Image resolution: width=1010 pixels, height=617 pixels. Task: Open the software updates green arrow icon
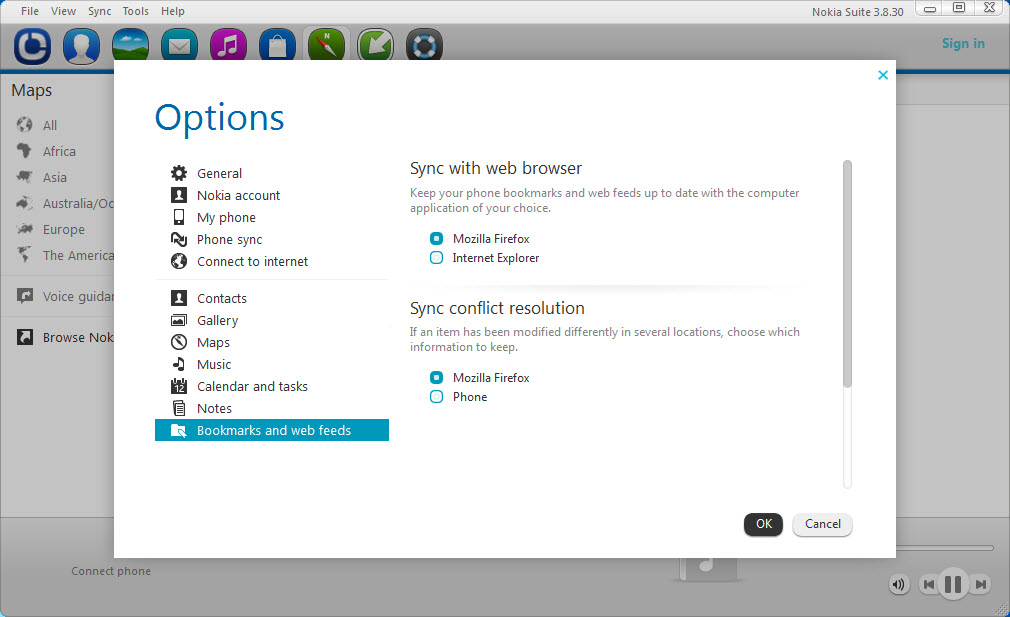375,46
